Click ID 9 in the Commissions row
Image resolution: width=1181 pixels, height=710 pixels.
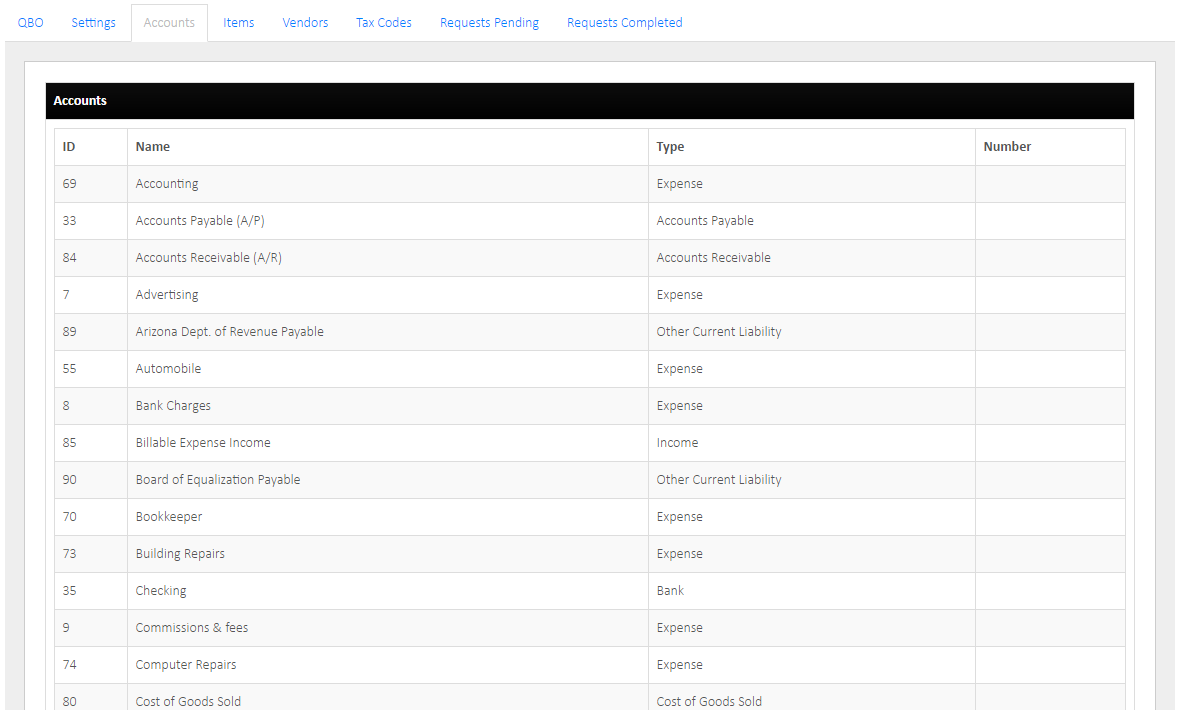pyautogui.click(x=66, y=627)
